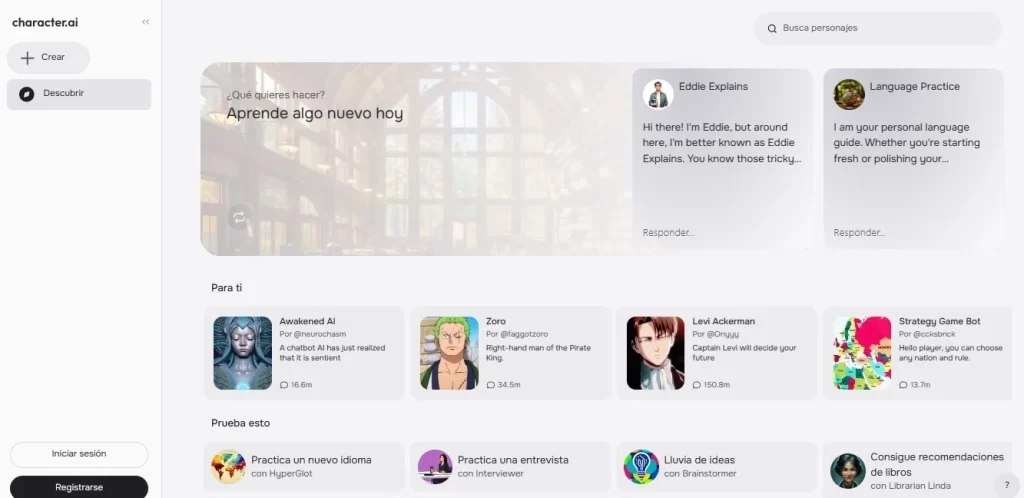The image size is (1024, 498).
Task: Click the Brainstormer lightbulb icon
Action: point(641,467)
